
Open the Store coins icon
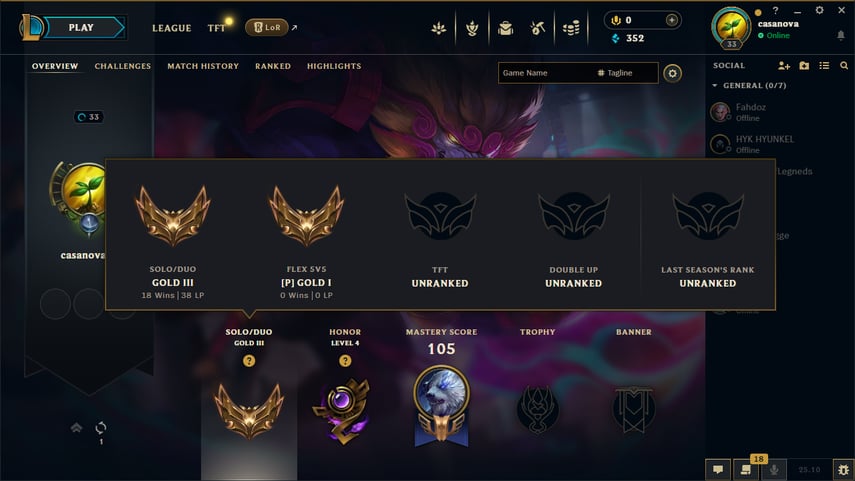pyautogui.click(x=571, y=28)
